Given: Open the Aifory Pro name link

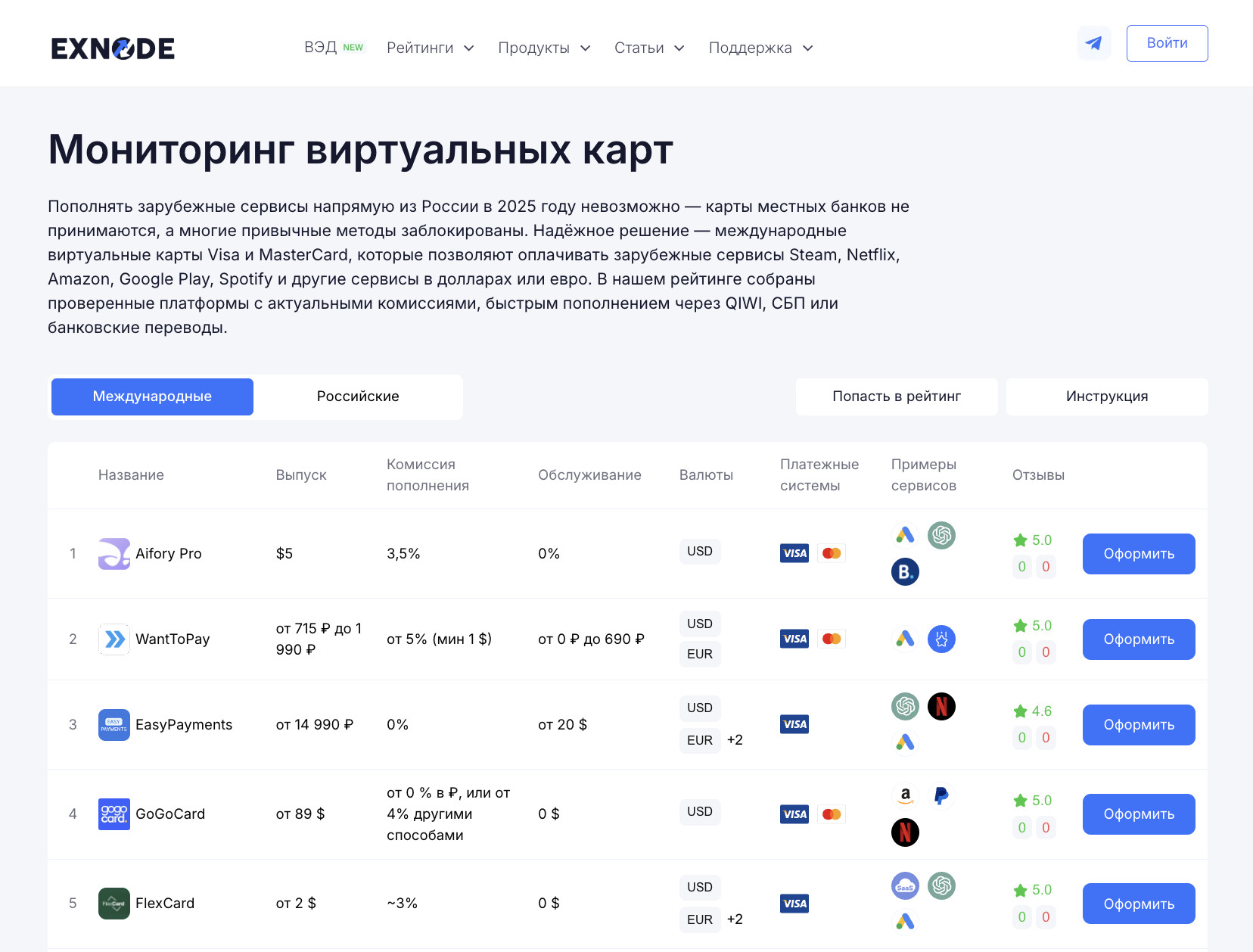Looking at the screenshot, I should tap(169, 554).
